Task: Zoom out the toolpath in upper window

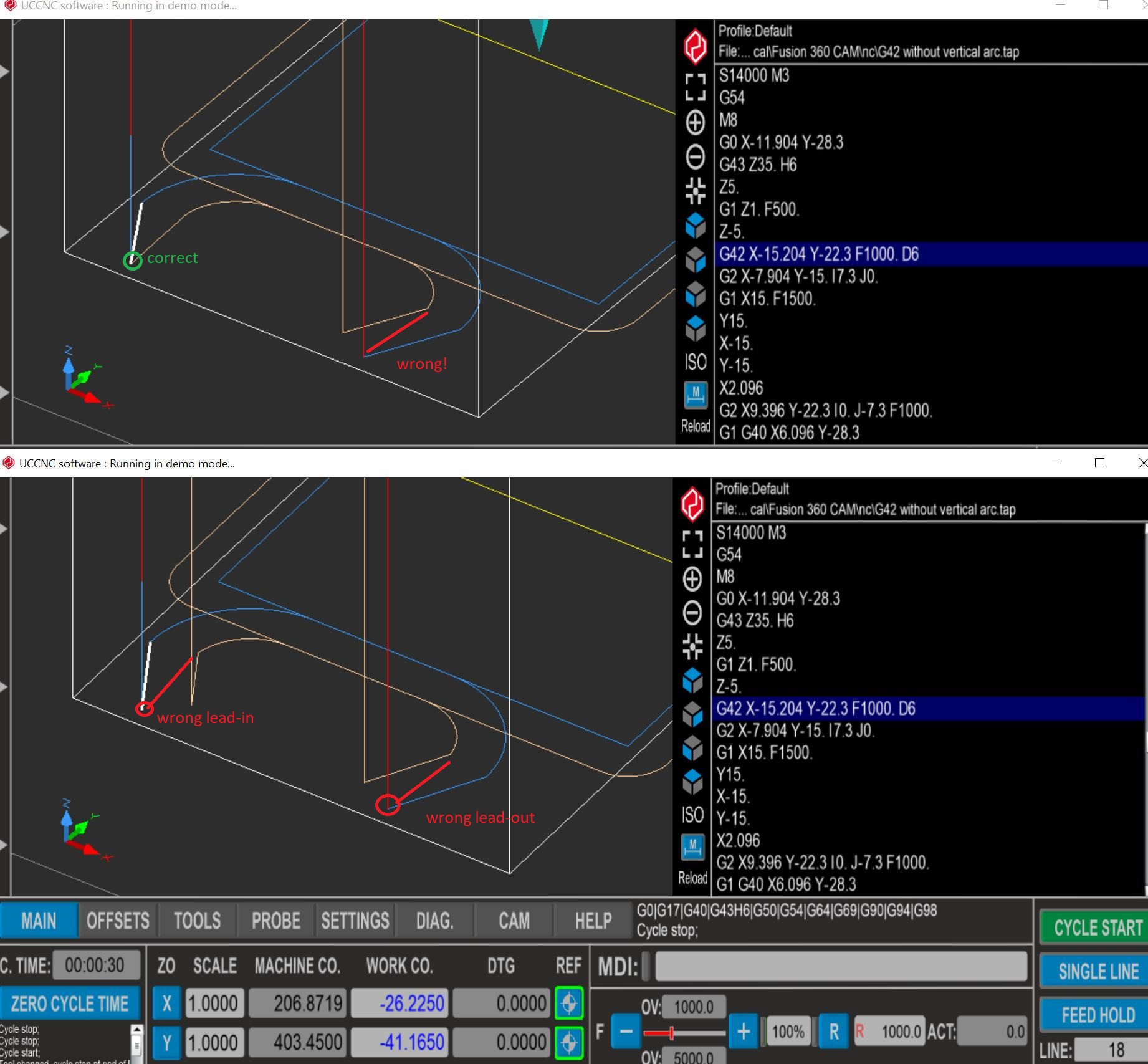Action: click(696, 156)
